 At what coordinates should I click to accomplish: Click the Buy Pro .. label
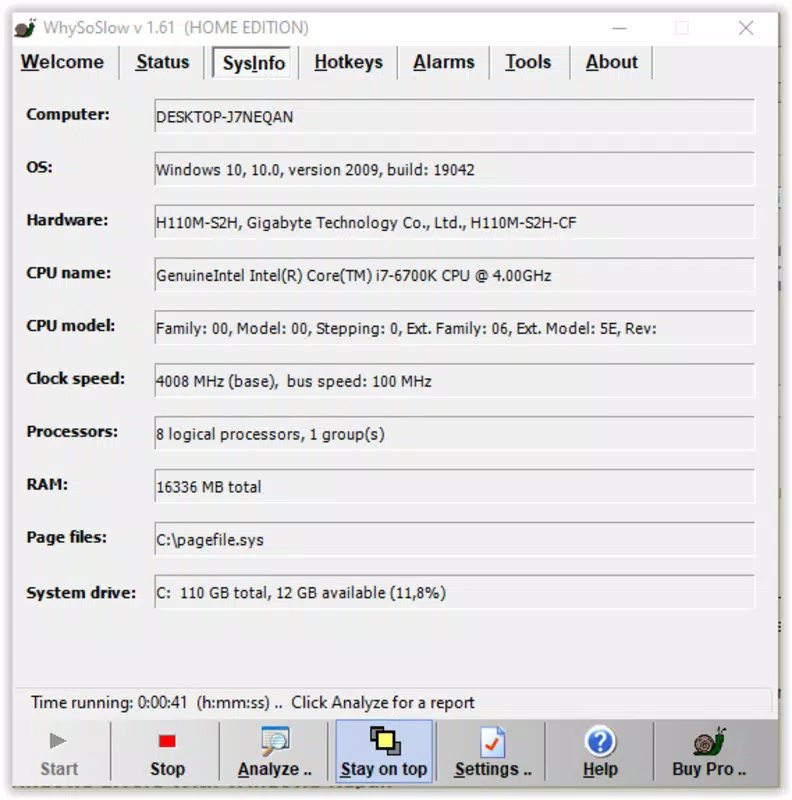(x=709, y=769)
